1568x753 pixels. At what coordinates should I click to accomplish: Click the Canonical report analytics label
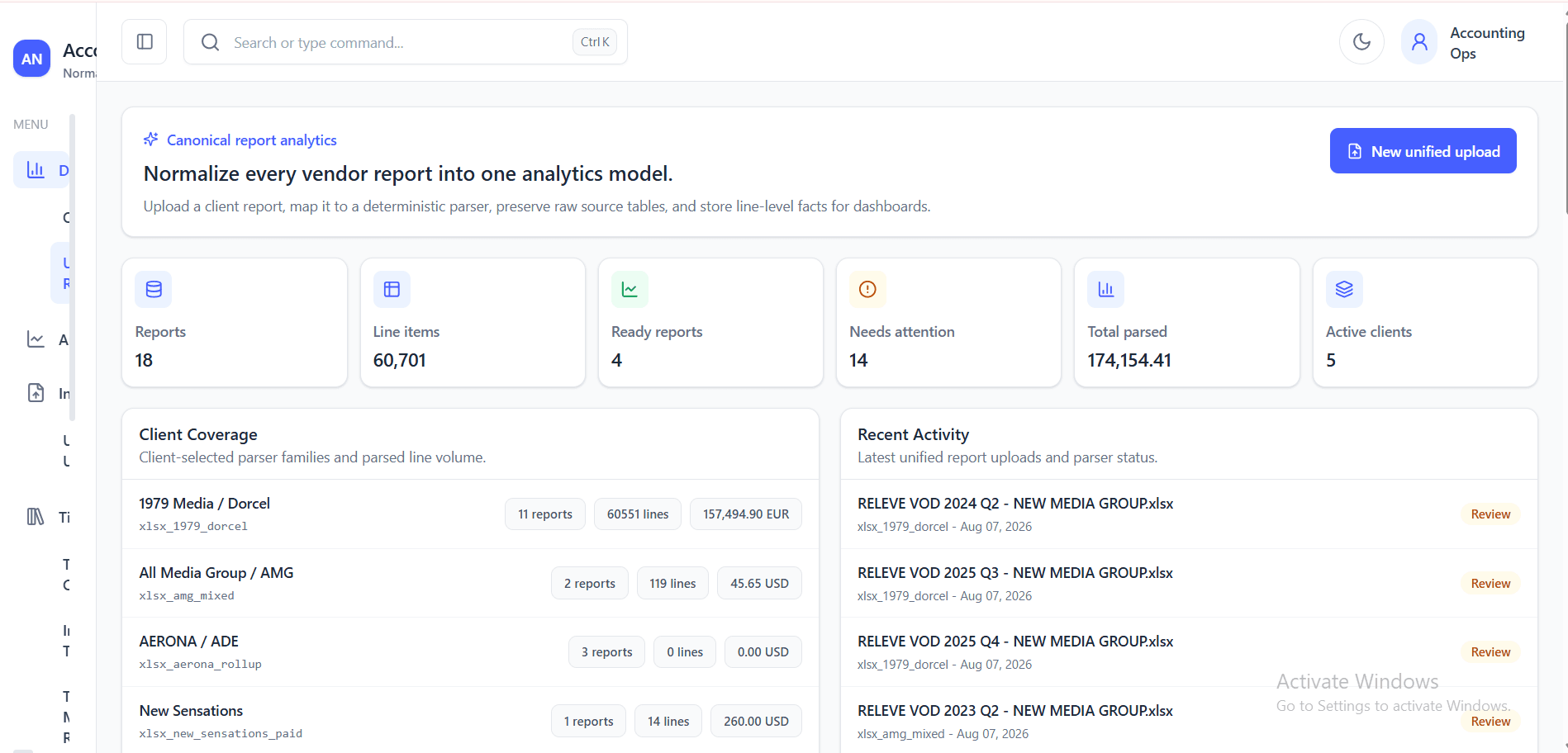[252, 140]
